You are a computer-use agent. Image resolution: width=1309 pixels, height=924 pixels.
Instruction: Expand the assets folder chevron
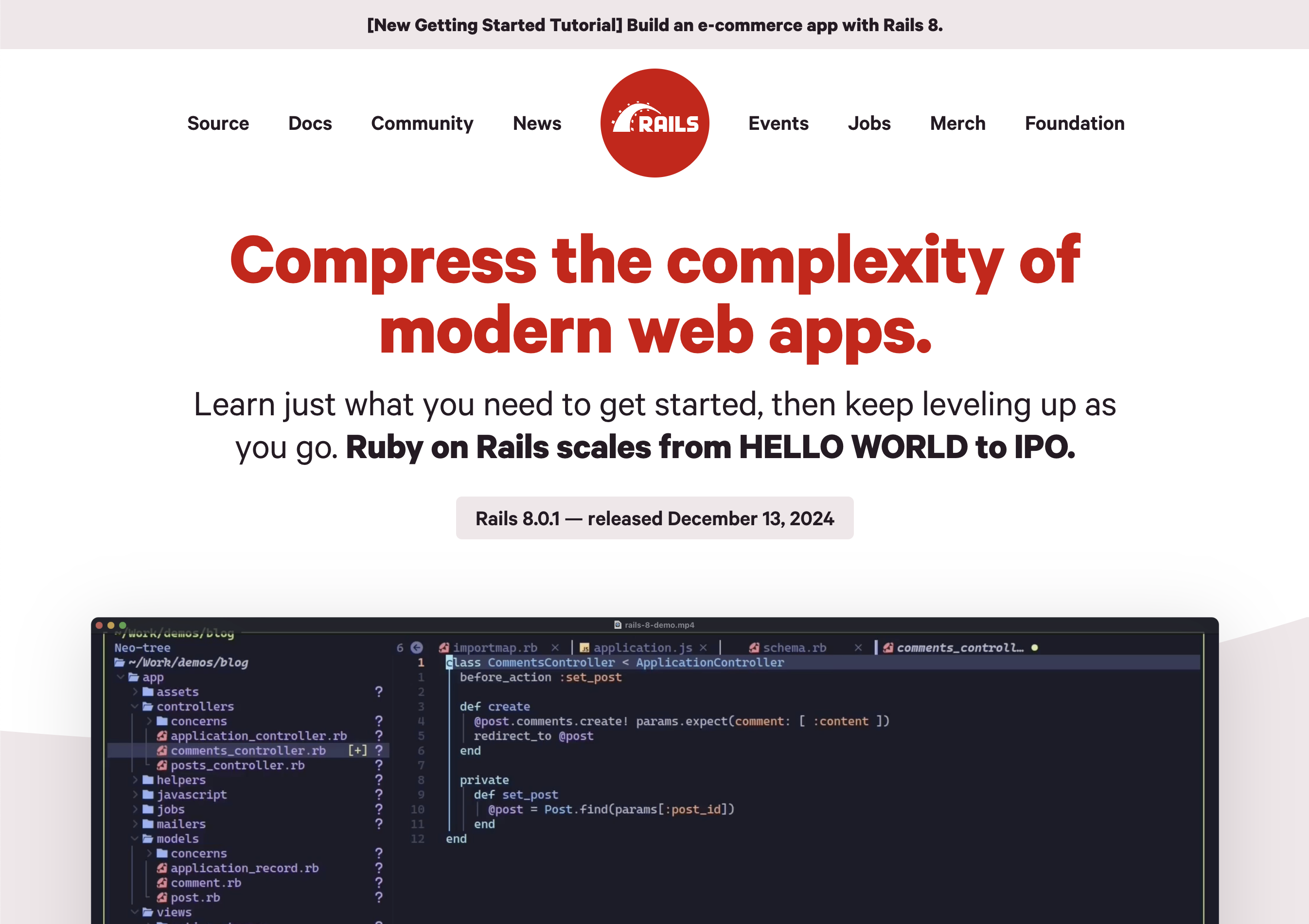tap(135, 692)
